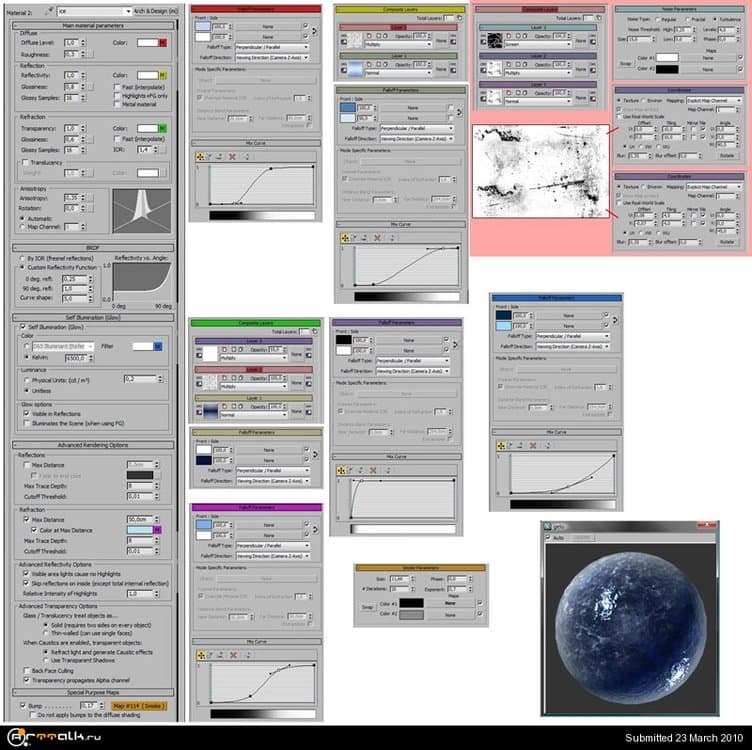Toggle Self Illumination (Glow) checkbox
Viewport: 752px width, 750px height.
[x=22, y=327]
